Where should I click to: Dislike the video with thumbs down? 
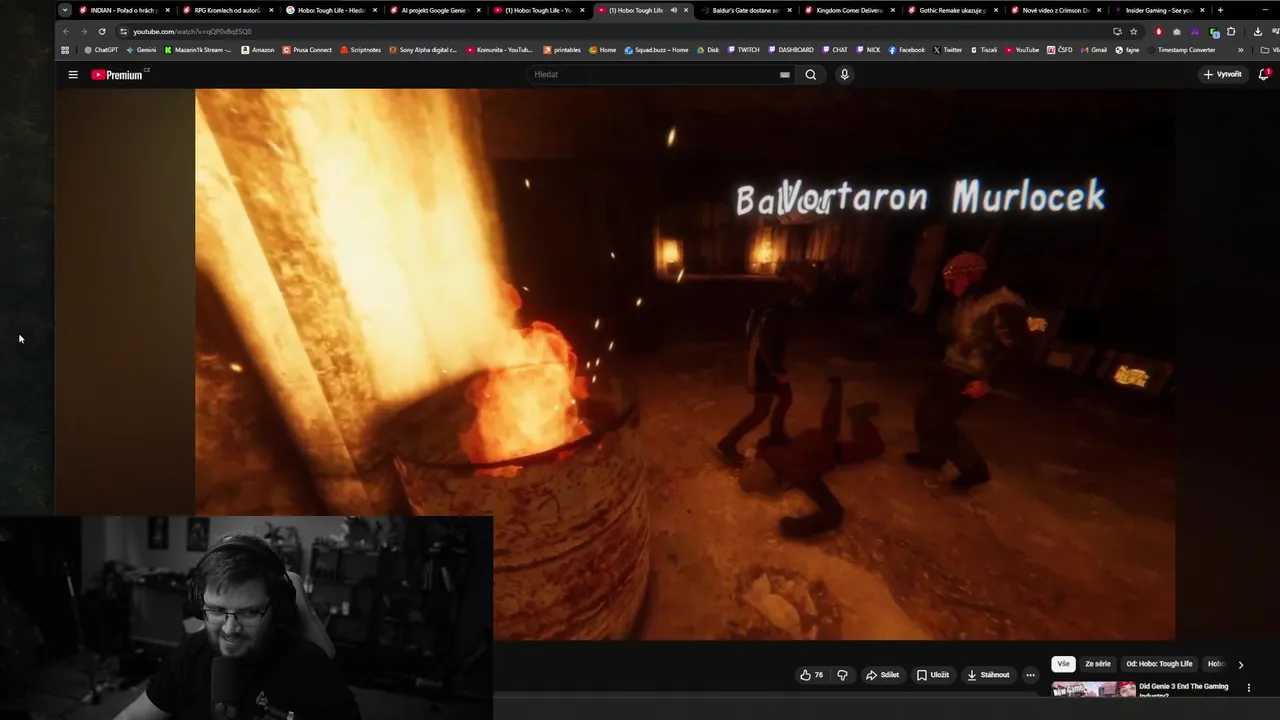pos(842,675)
